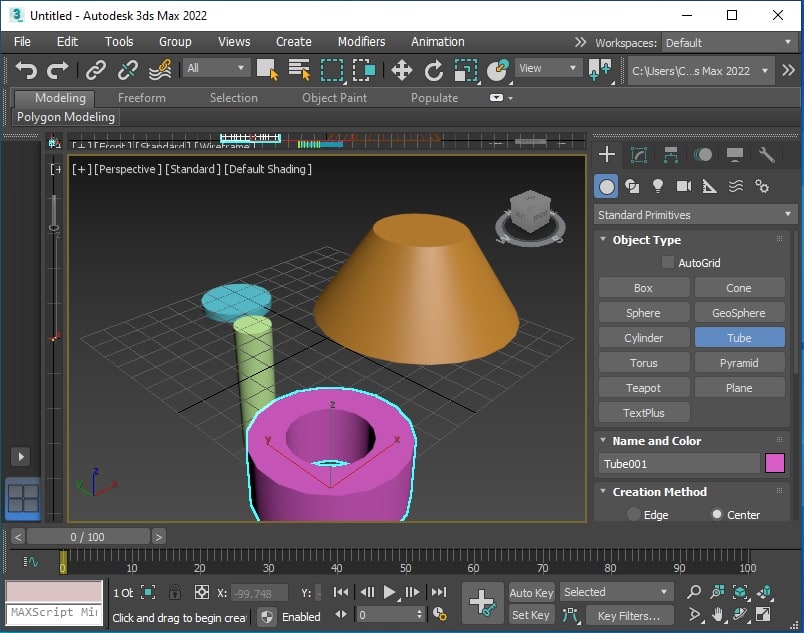Click Select and Place tool icon

pos(497,70)
